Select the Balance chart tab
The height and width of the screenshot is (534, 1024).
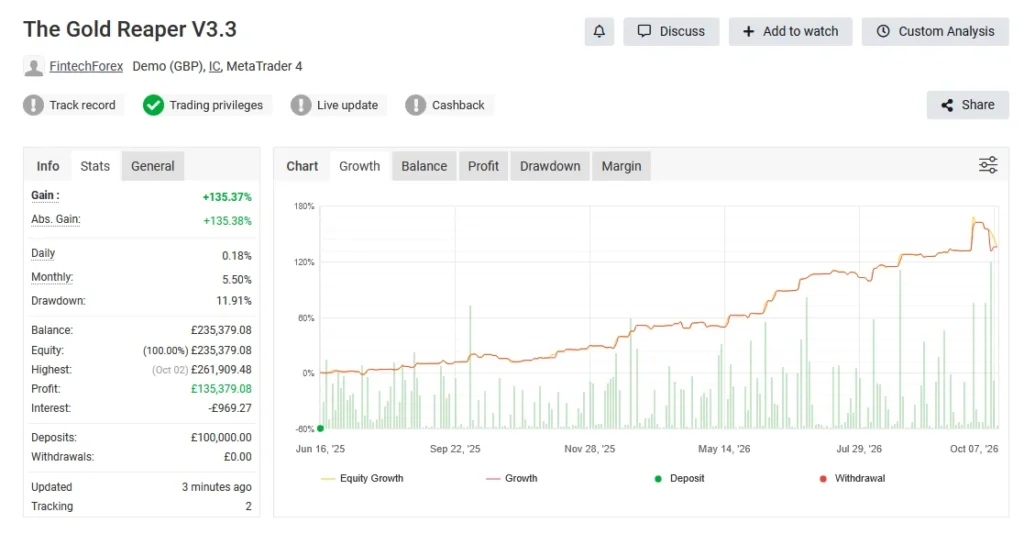click(424, 166)
